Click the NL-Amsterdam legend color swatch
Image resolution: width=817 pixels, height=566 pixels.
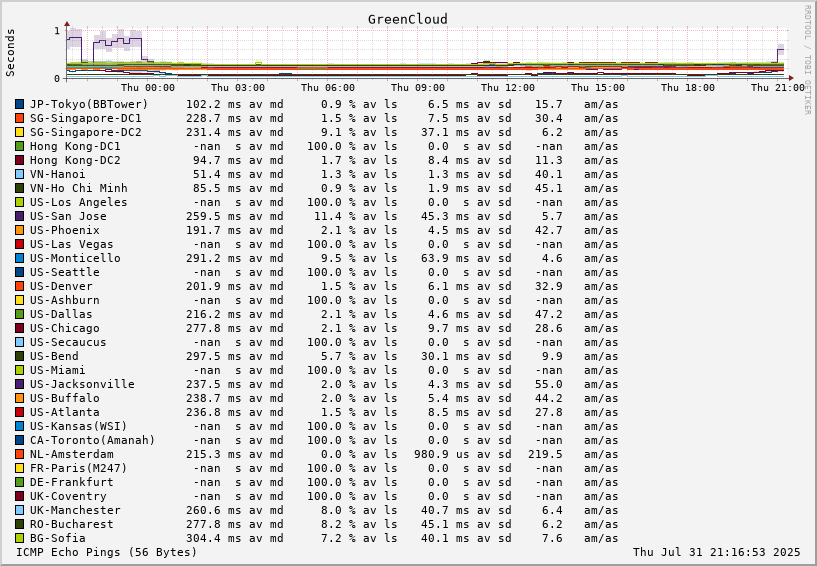pos(19,454)
